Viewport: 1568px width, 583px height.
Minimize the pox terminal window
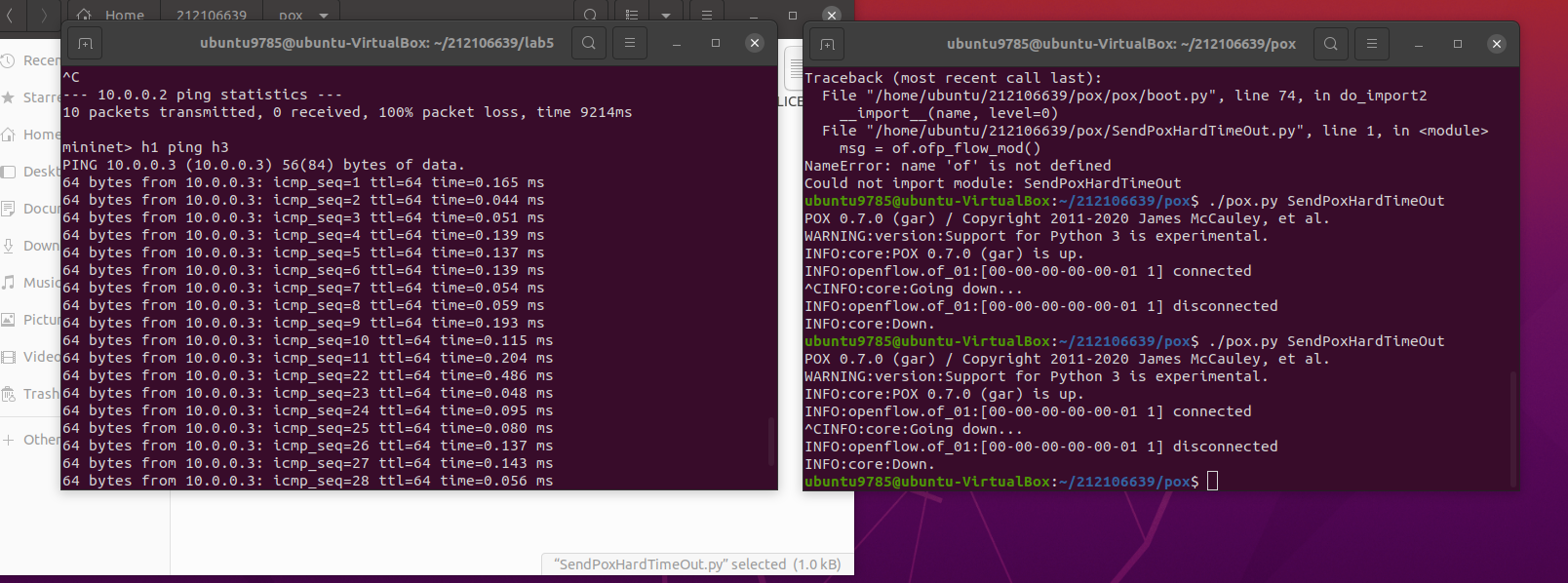1419,44
